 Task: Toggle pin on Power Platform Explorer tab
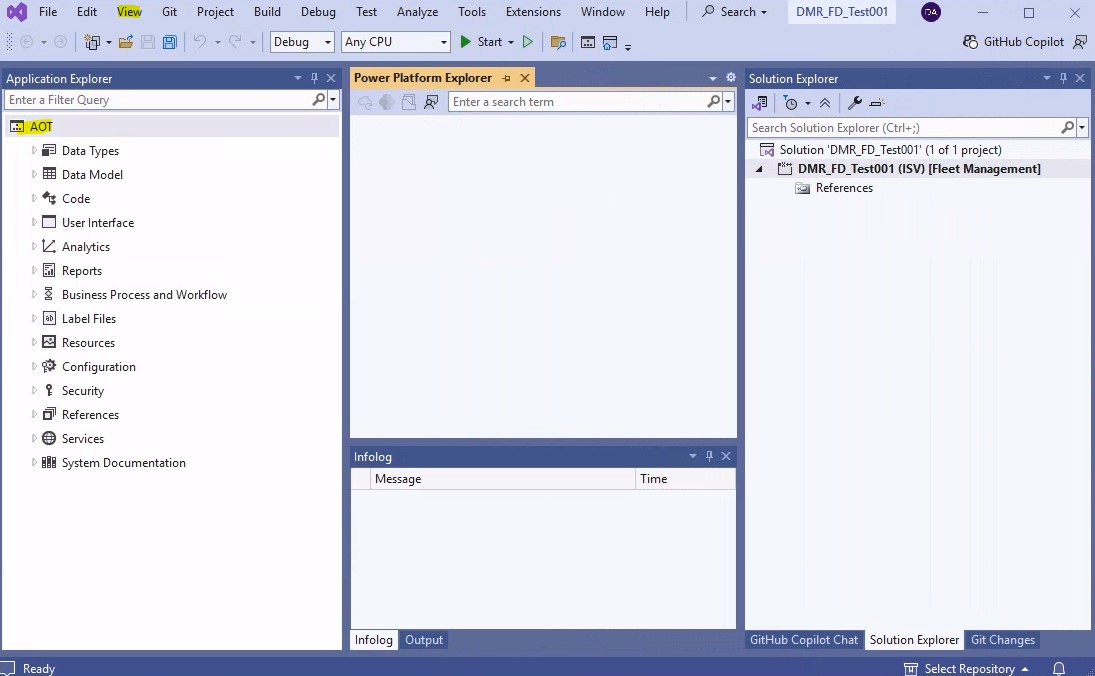[x=506, y=78]
